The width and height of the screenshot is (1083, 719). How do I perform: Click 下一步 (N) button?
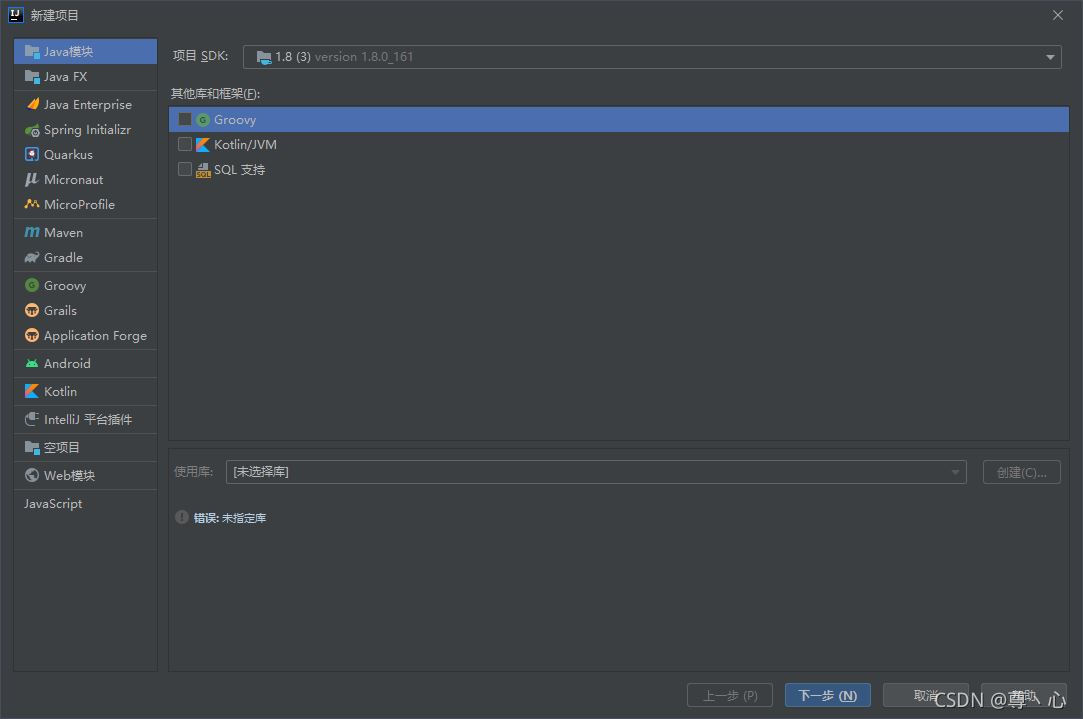click(827, 696)
